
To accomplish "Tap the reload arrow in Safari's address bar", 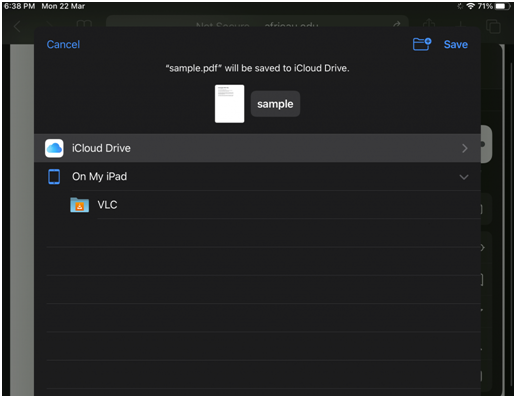I will [396, 23].
